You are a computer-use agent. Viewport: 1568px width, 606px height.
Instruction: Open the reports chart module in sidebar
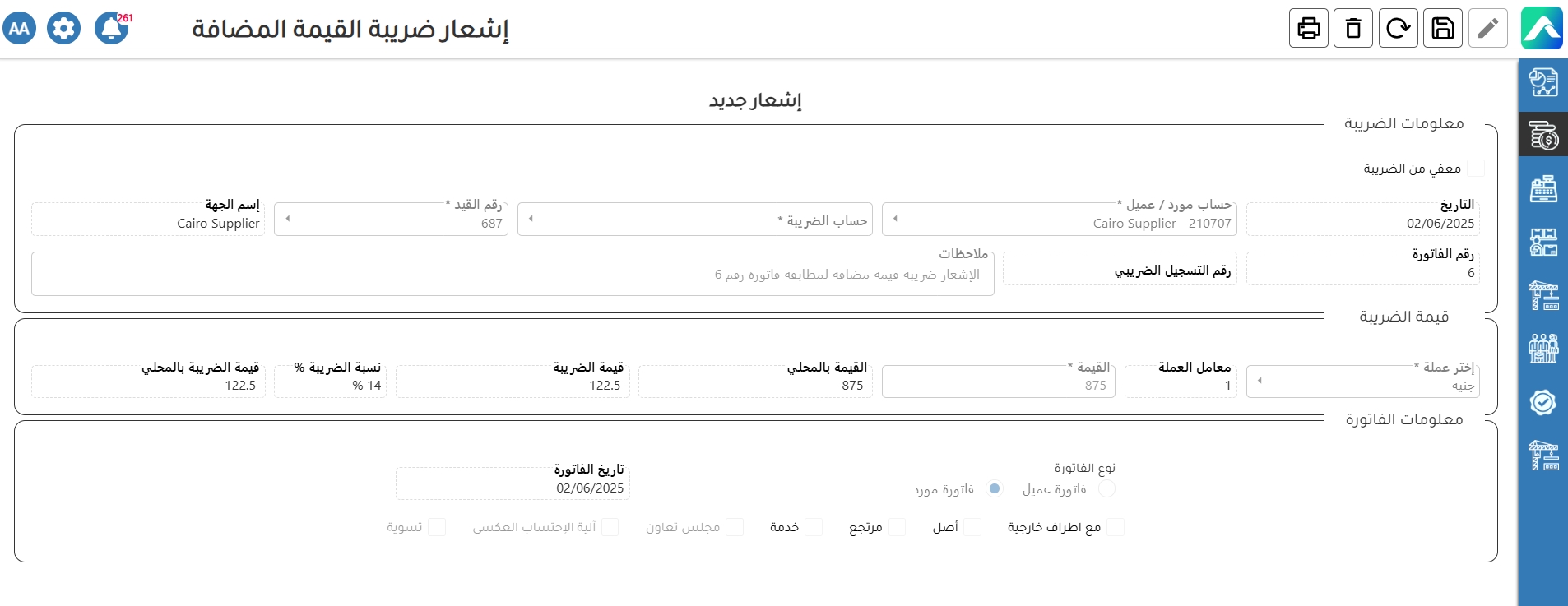click(x=1542, y=83)
